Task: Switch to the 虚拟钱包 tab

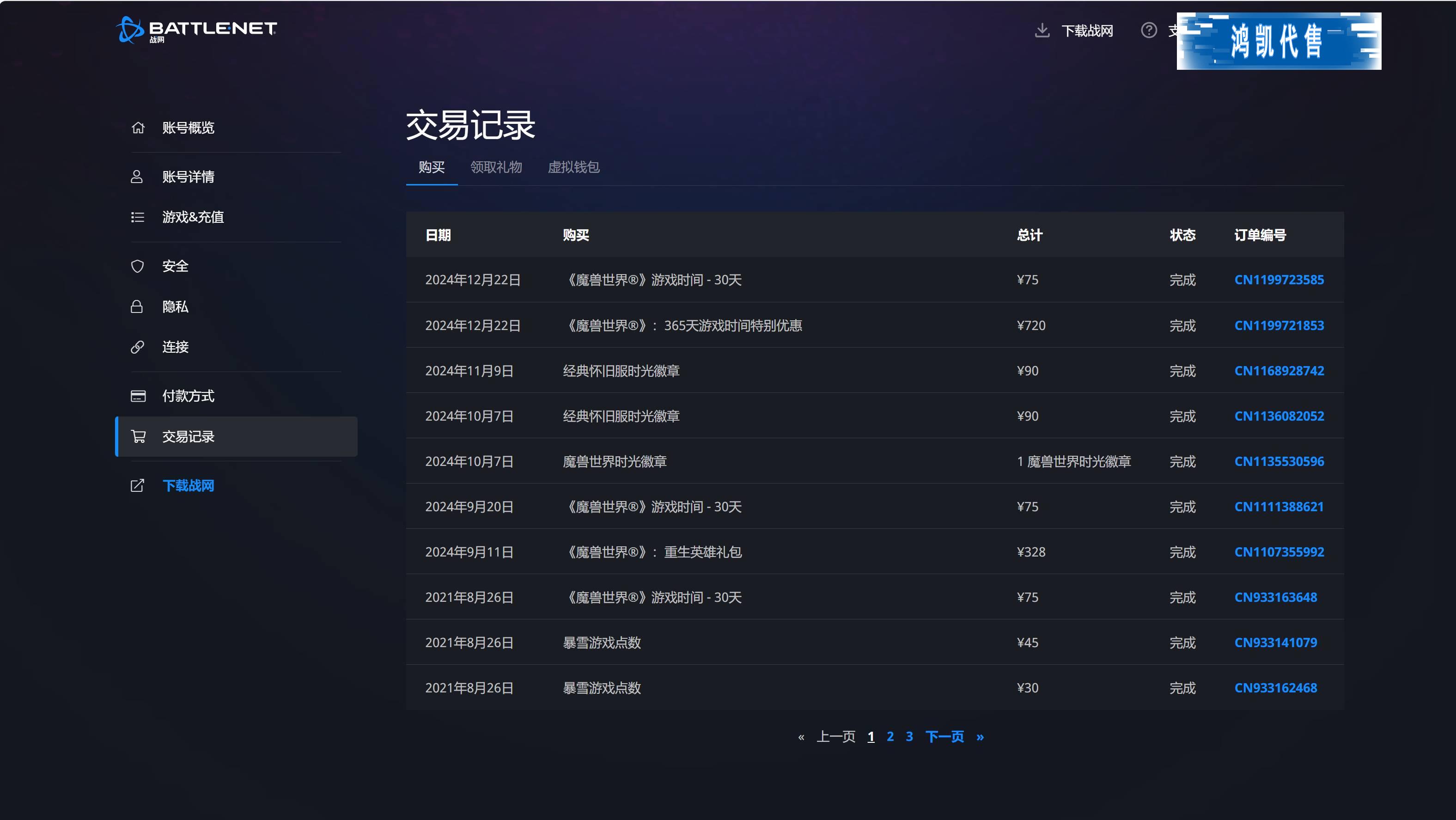Action: pos(574,167)
